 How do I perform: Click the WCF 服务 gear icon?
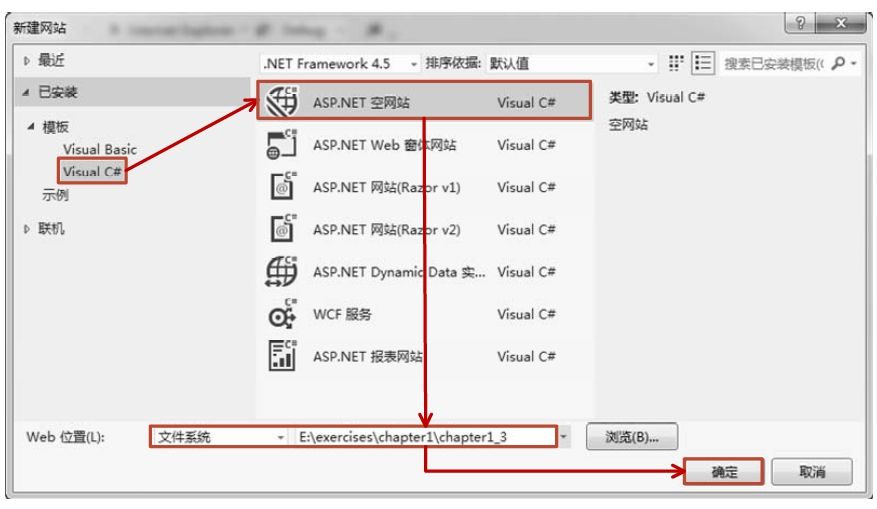(x=282, y=314)
